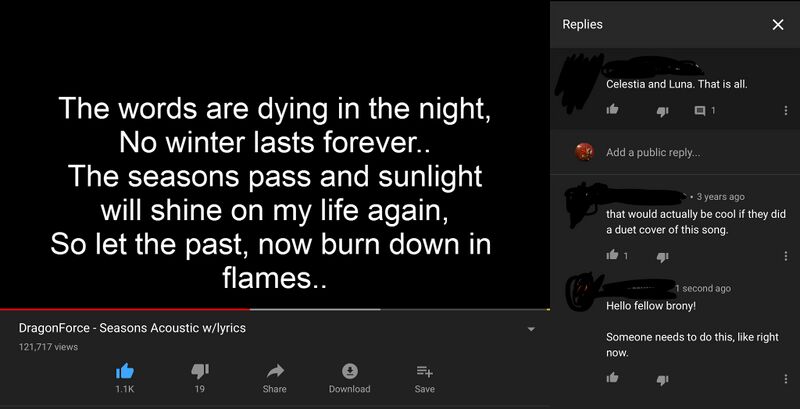Download the video

[349, 370]
